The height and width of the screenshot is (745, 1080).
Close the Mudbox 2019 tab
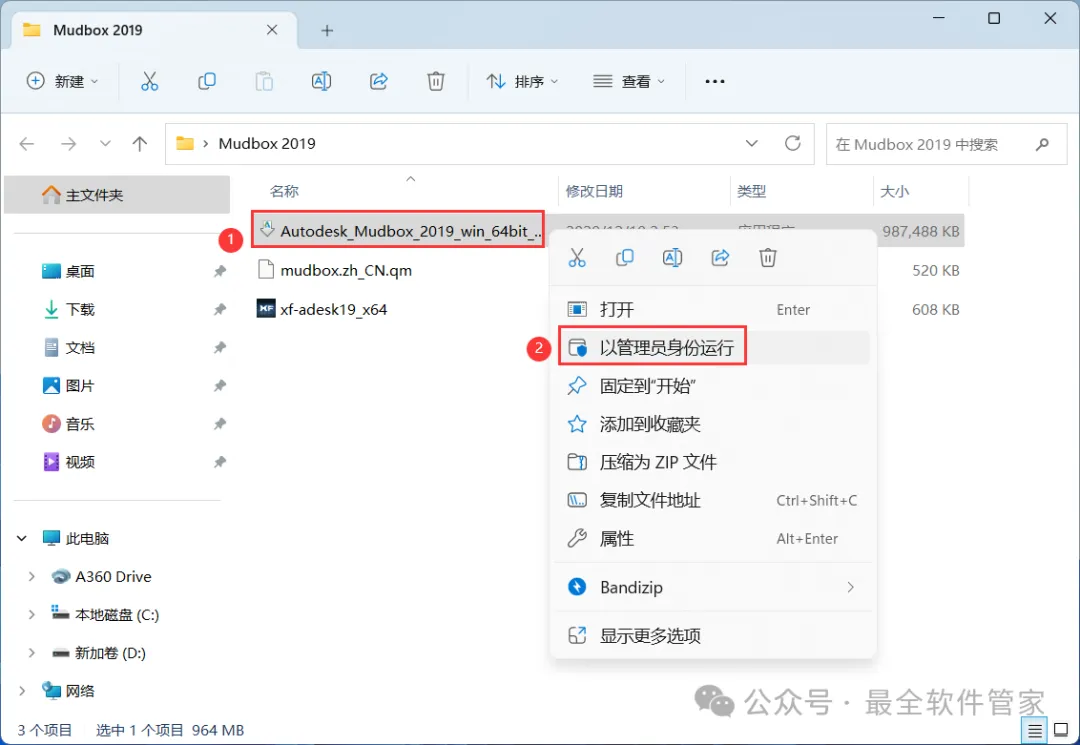(x=272, y=30)
